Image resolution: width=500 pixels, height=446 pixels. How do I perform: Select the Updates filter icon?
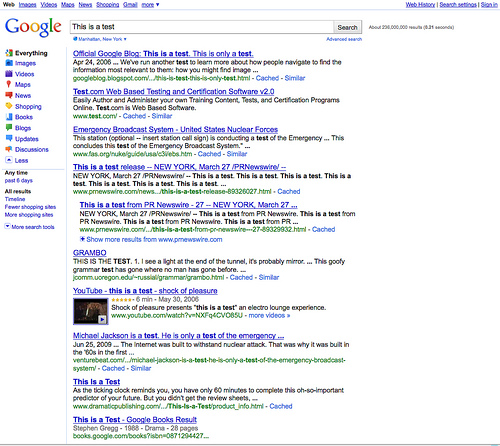click(x=9, y=138)
